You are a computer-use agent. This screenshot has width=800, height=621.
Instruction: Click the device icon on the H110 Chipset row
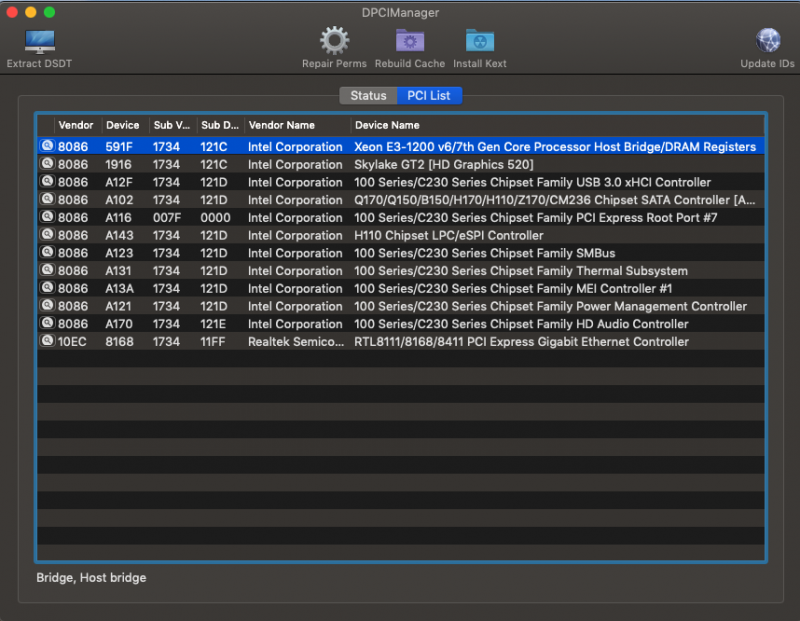(x=47, y=235)
